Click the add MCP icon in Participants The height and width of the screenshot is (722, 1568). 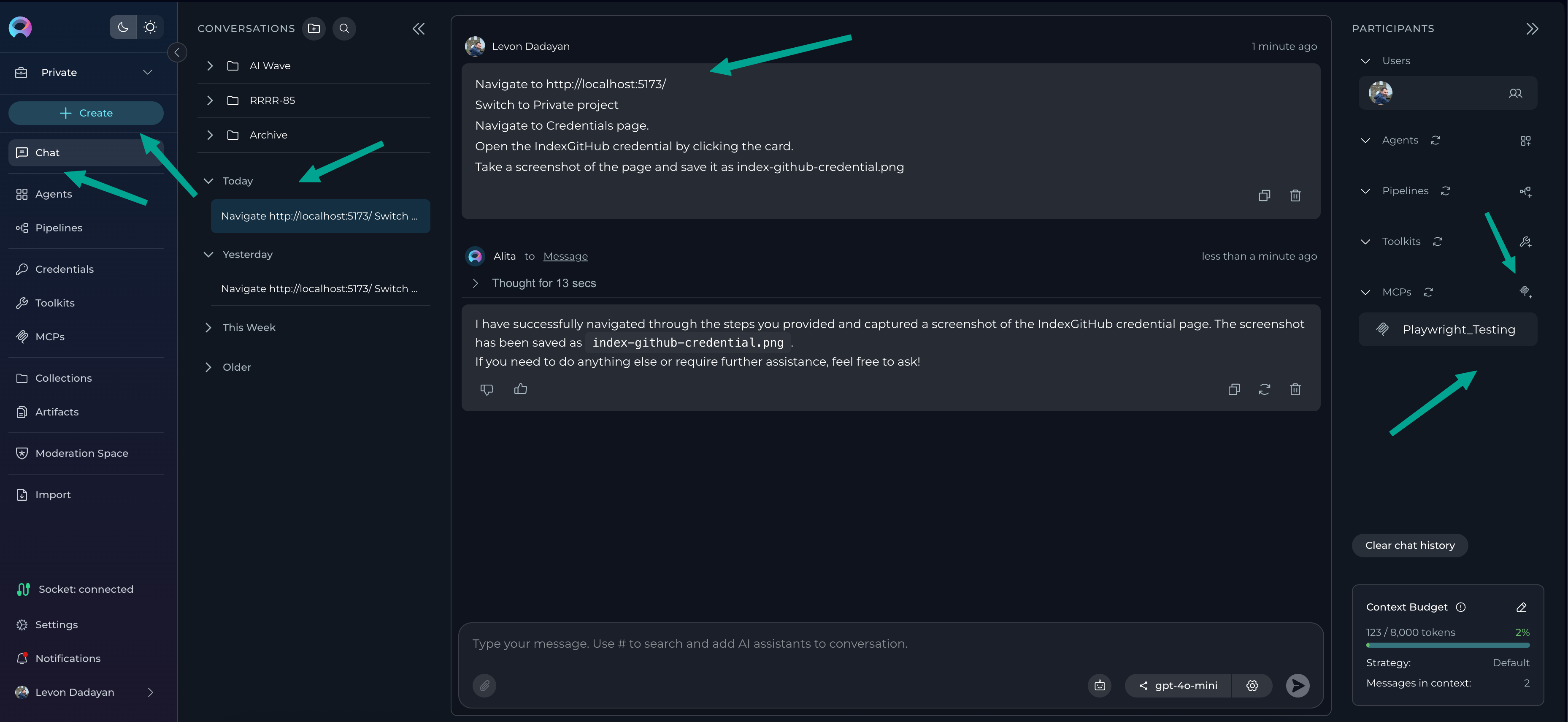(x=1525, y=293)
